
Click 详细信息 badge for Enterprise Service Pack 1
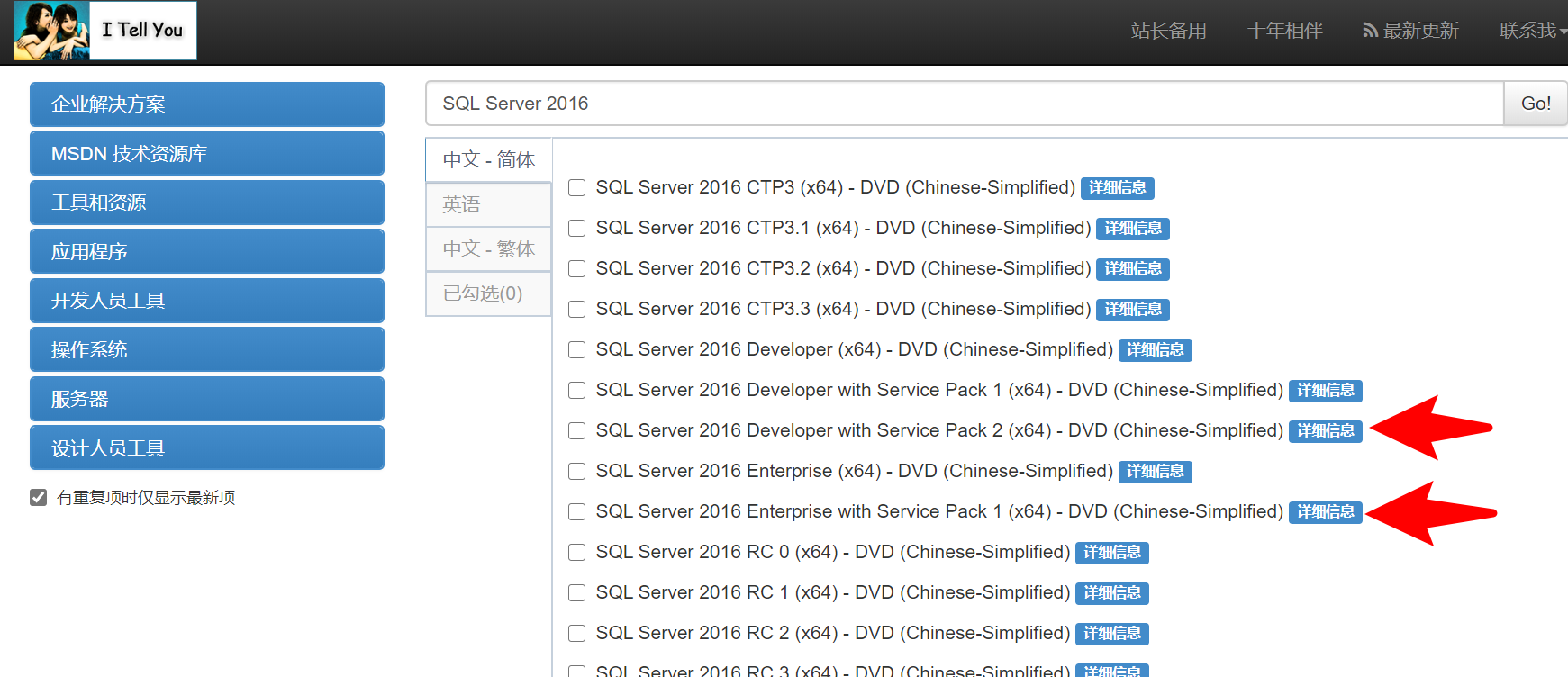click(x=1325, y=512)
